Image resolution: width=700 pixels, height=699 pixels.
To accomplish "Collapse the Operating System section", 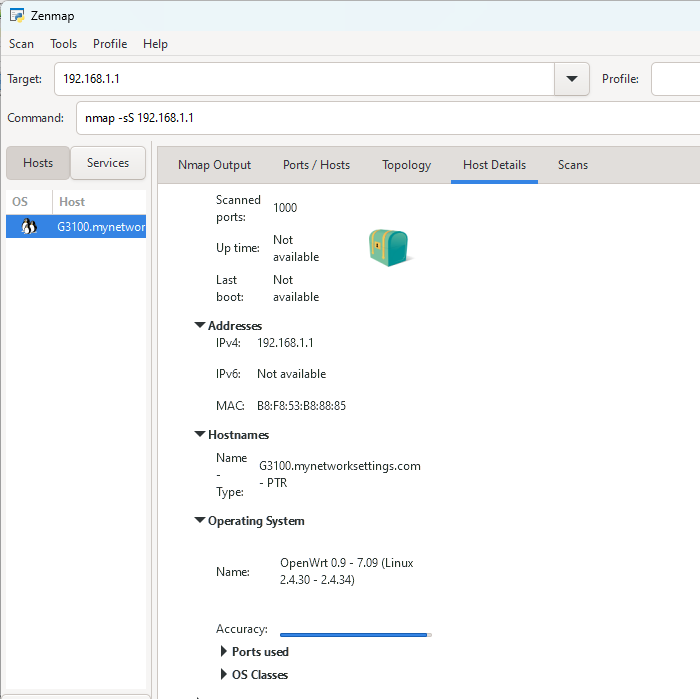I will (x=200, y=520).
